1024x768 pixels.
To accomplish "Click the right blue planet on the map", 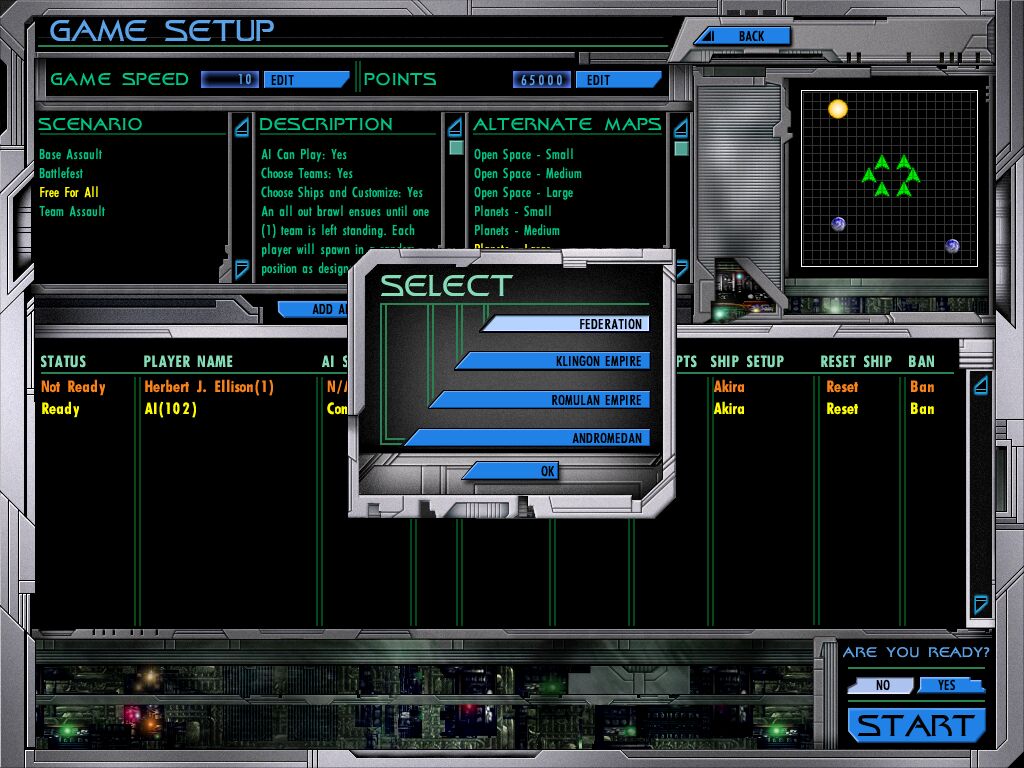I will 952,246.
